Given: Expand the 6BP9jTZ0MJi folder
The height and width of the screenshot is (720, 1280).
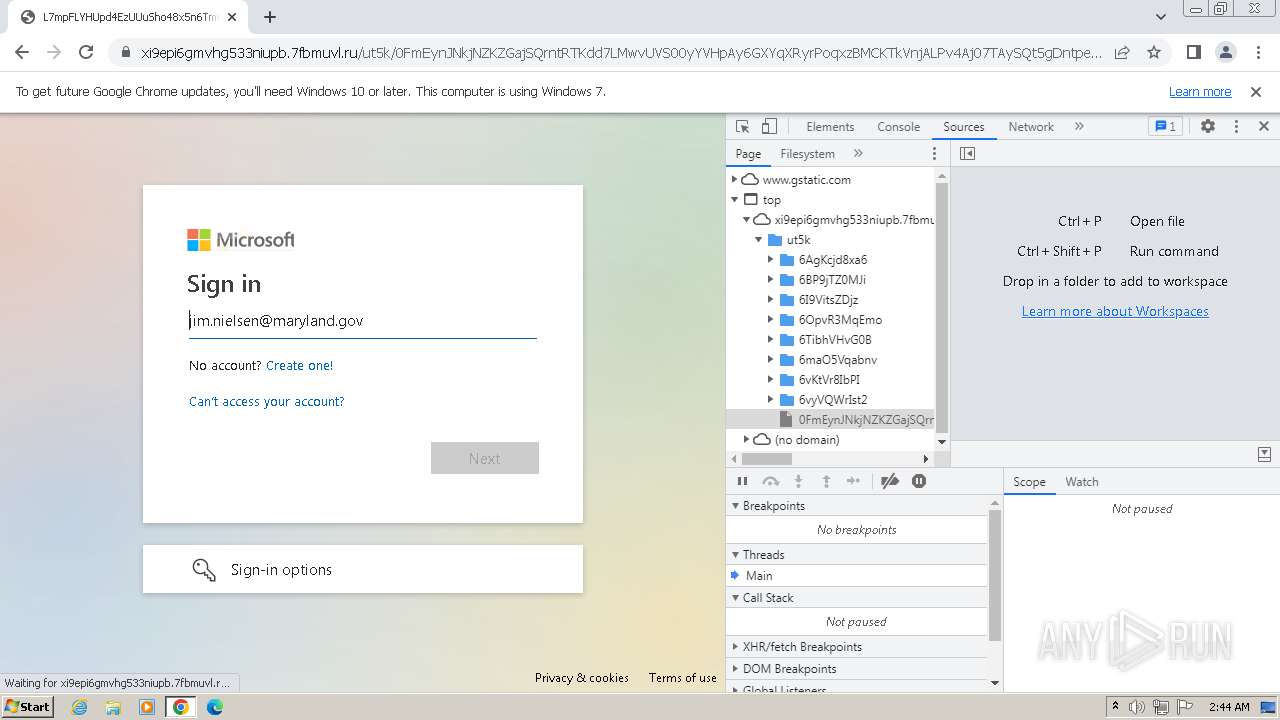Looking at the screenshot, I should [x=771, y=280].
